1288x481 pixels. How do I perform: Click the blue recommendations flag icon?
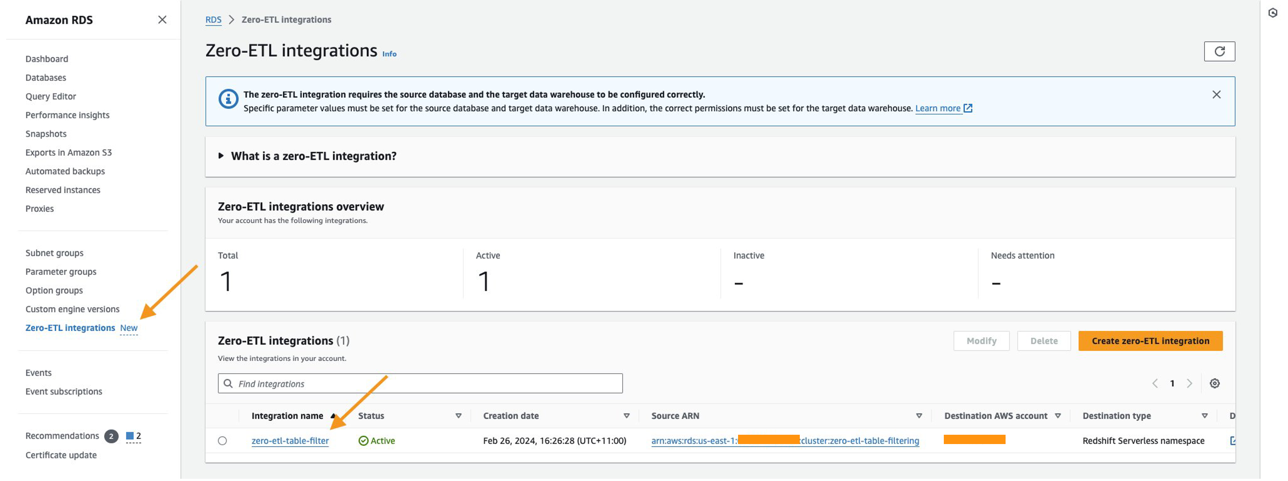pyautogui.click(x=130, y=436)
